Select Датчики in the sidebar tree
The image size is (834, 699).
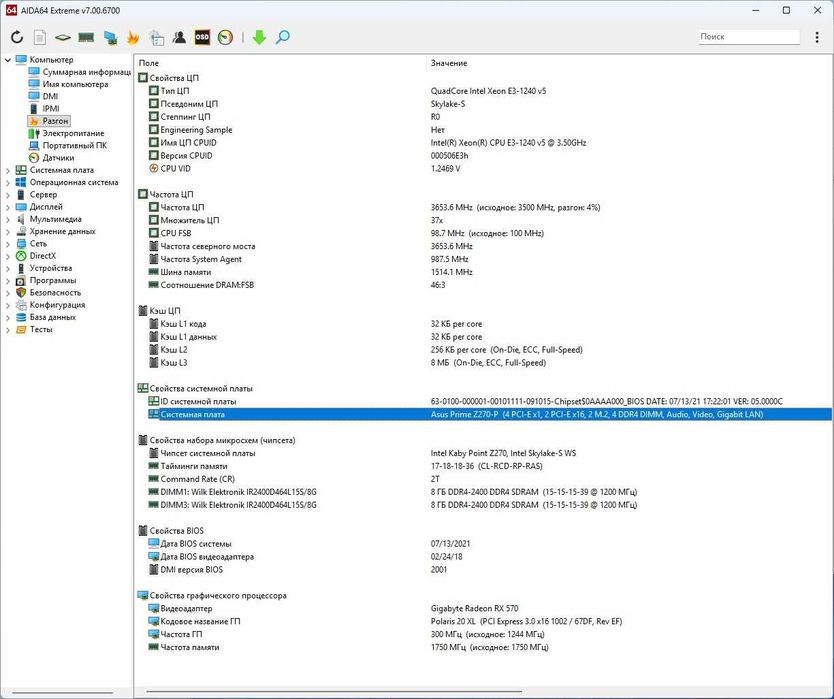58,158
